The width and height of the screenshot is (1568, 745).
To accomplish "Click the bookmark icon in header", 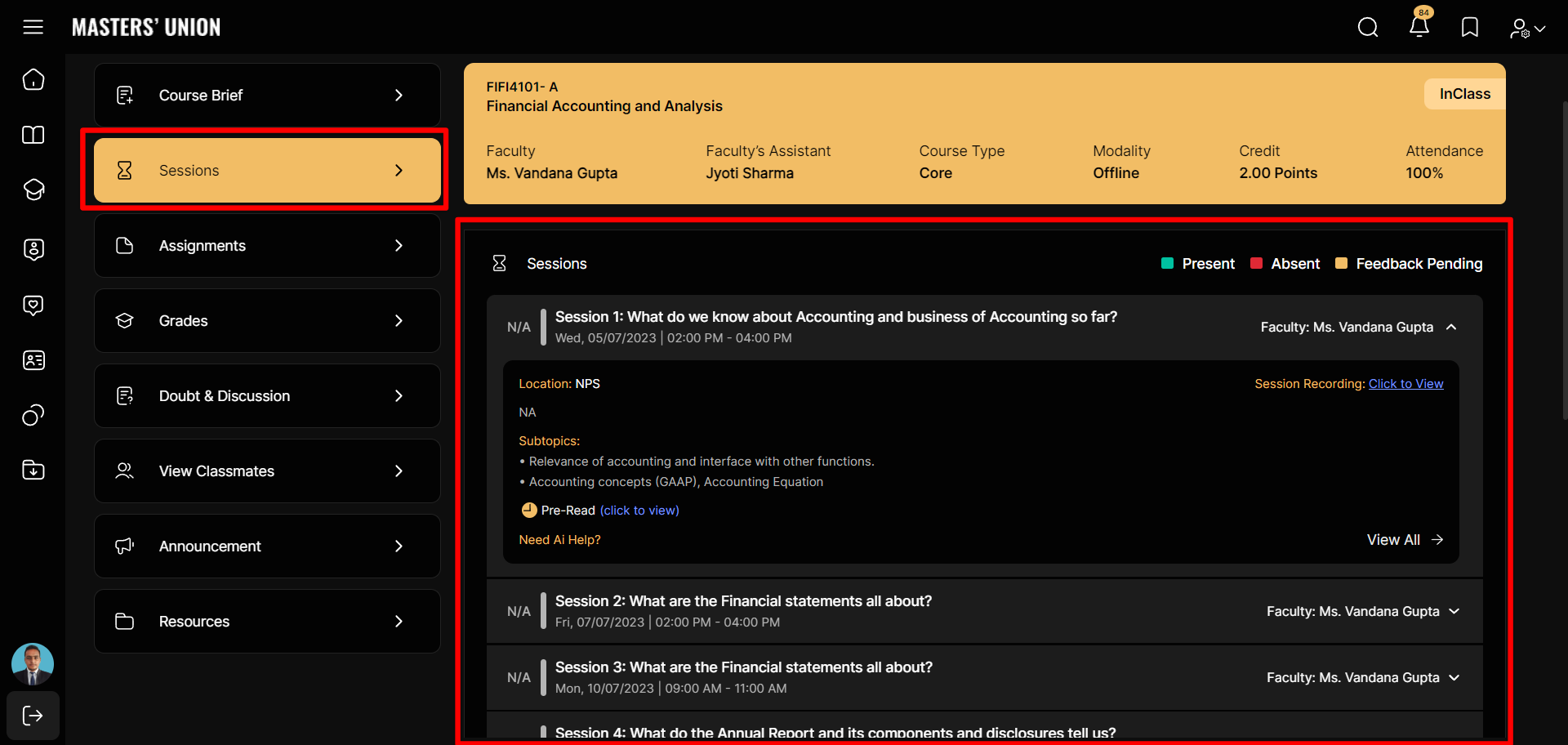I will [x=1470, y=28].
